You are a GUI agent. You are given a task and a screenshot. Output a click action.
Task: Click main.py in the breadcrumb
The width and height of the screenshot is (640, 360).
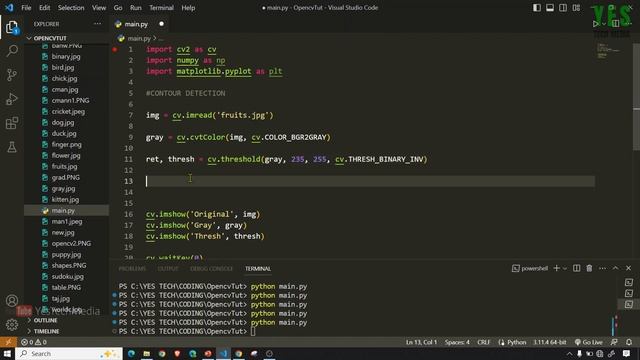pos(139,38)
